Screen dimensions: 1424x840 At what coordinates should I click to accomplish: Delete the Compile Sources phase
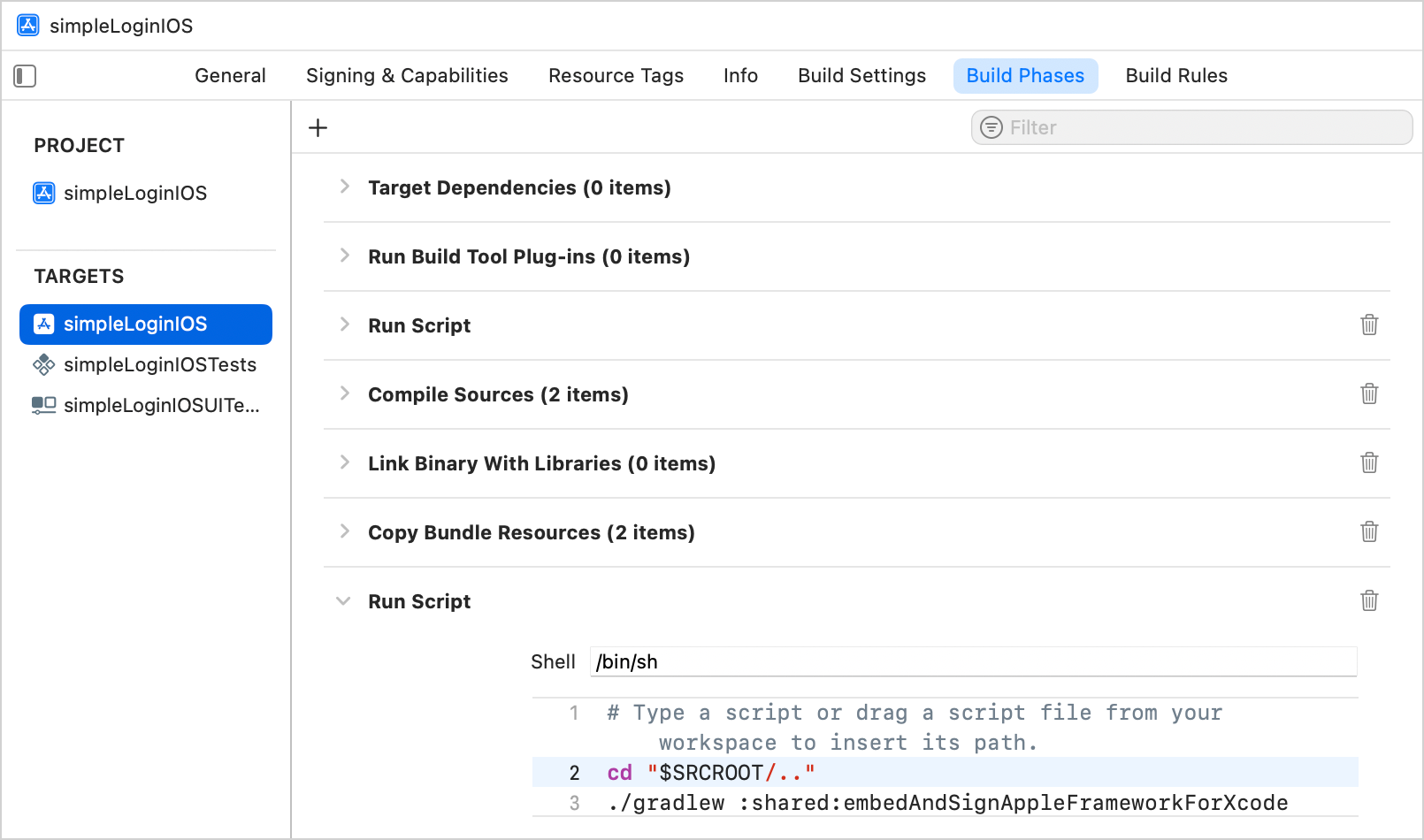click(x=1369, y=393)
